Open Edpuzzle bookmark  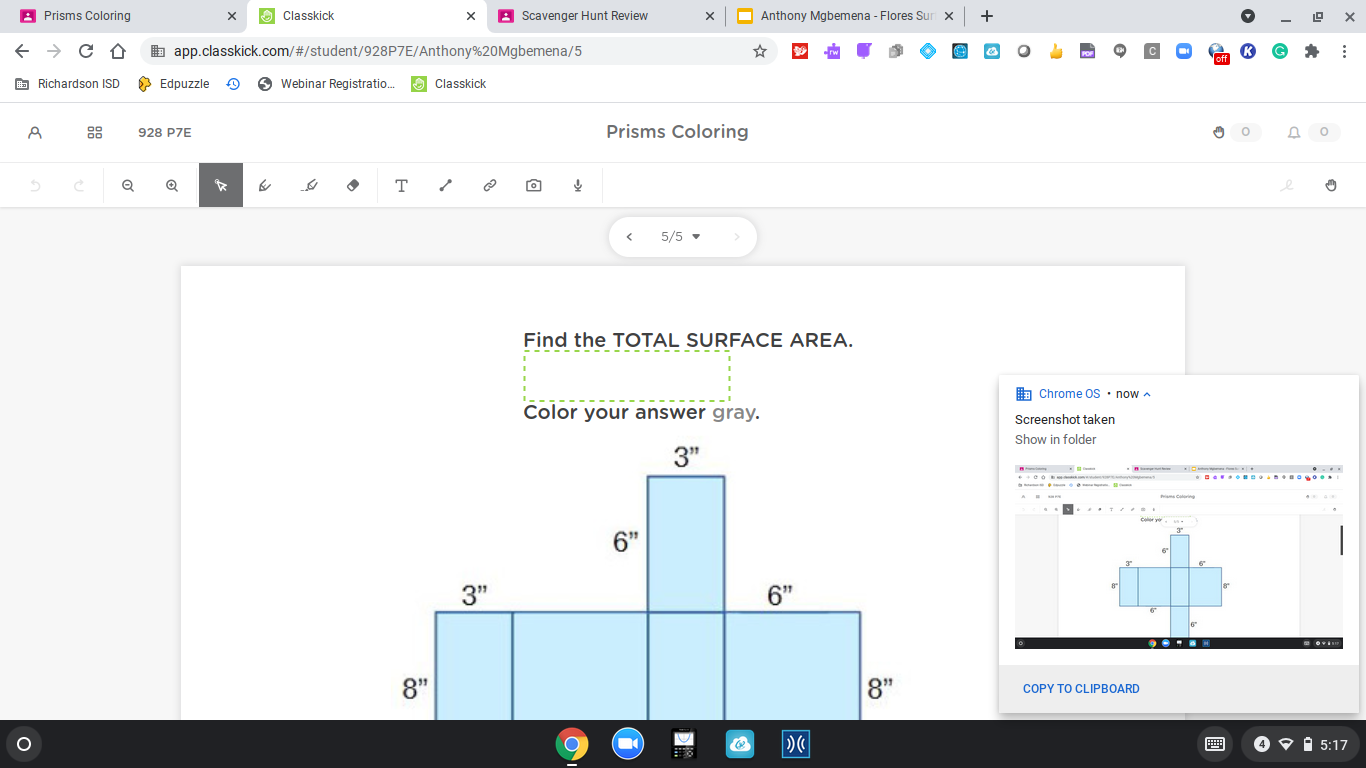(174, 84)
